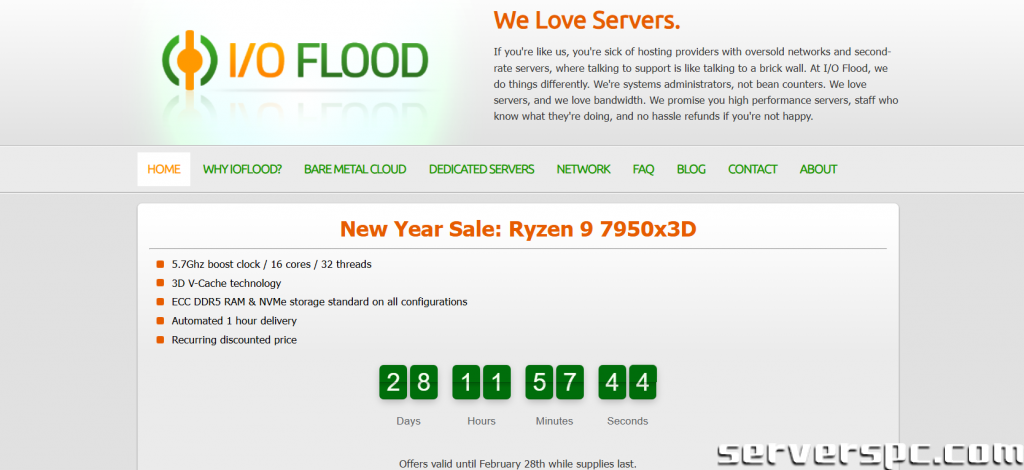
Task: Navigate to Dedicated Servers
Action: click(x=481, y=169)
